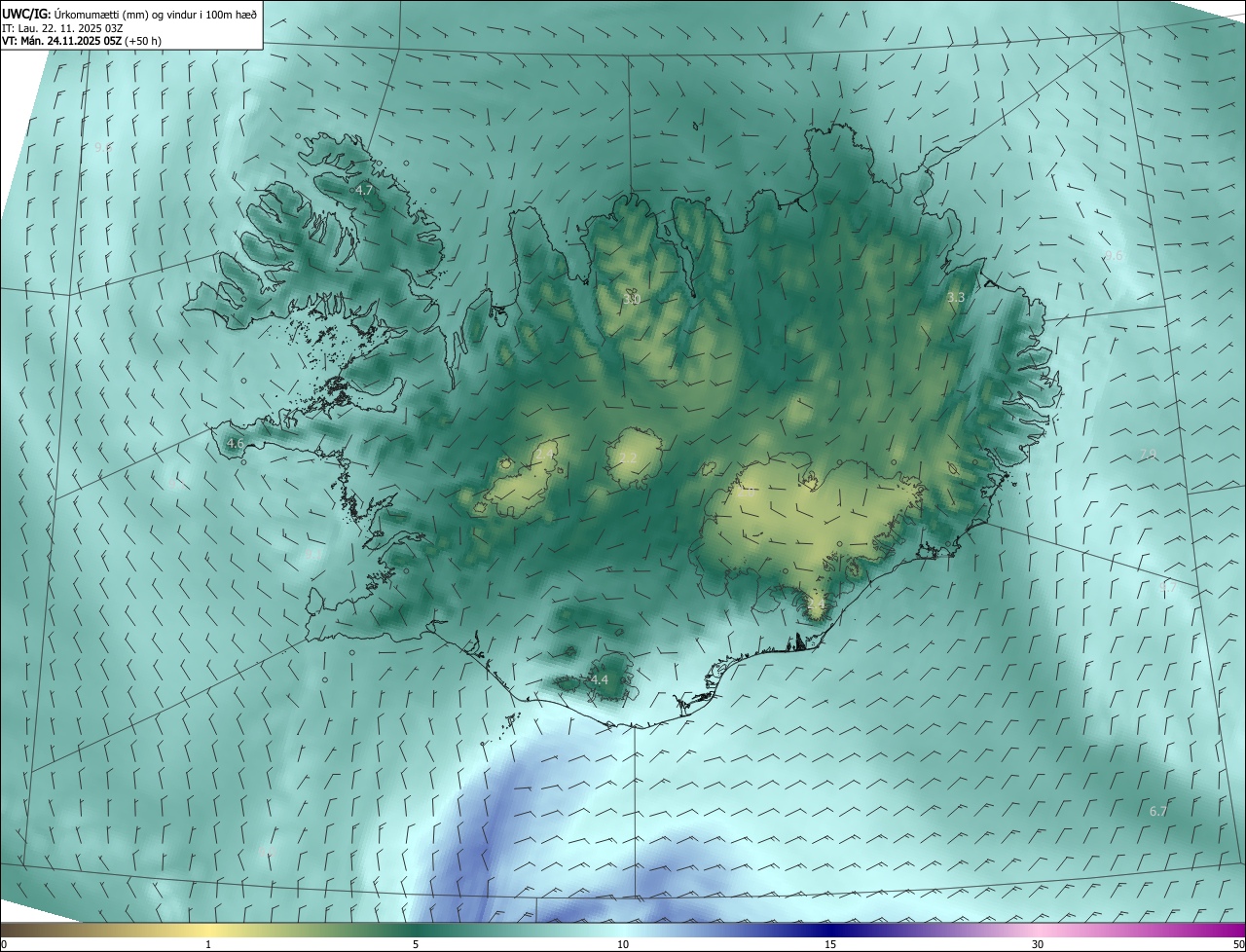Viewport: 1246px width, 952px height.
Task: Click the 4.4 value near the south coast
Action: pyautogui.click(x=600, y=679)
